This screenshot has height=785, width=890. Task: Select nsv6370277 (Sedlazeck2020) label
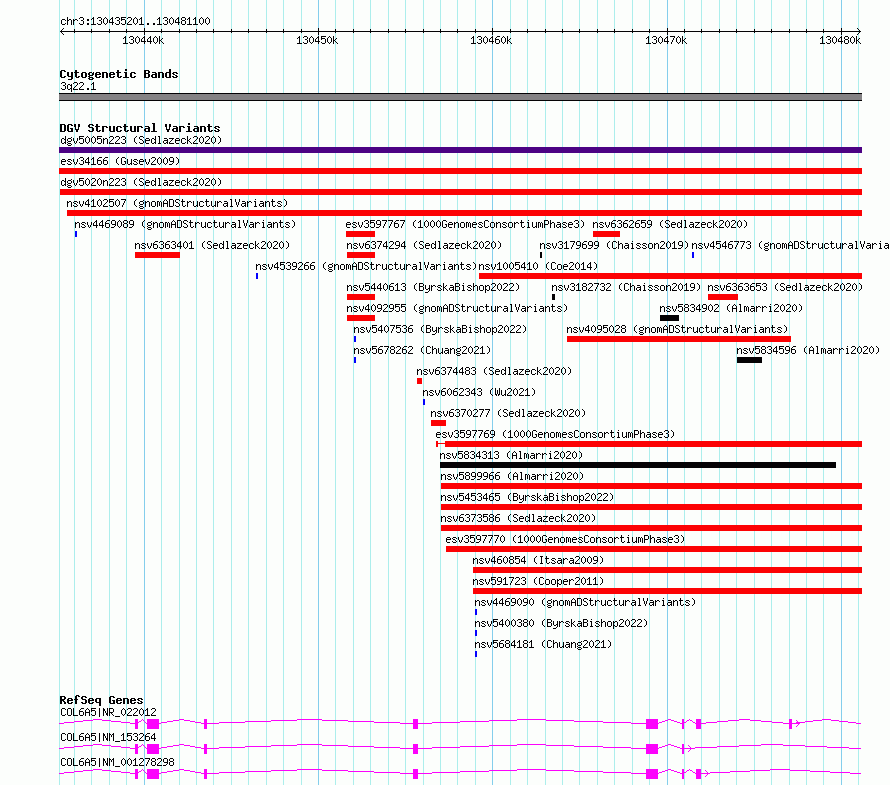tap(507, 413)
